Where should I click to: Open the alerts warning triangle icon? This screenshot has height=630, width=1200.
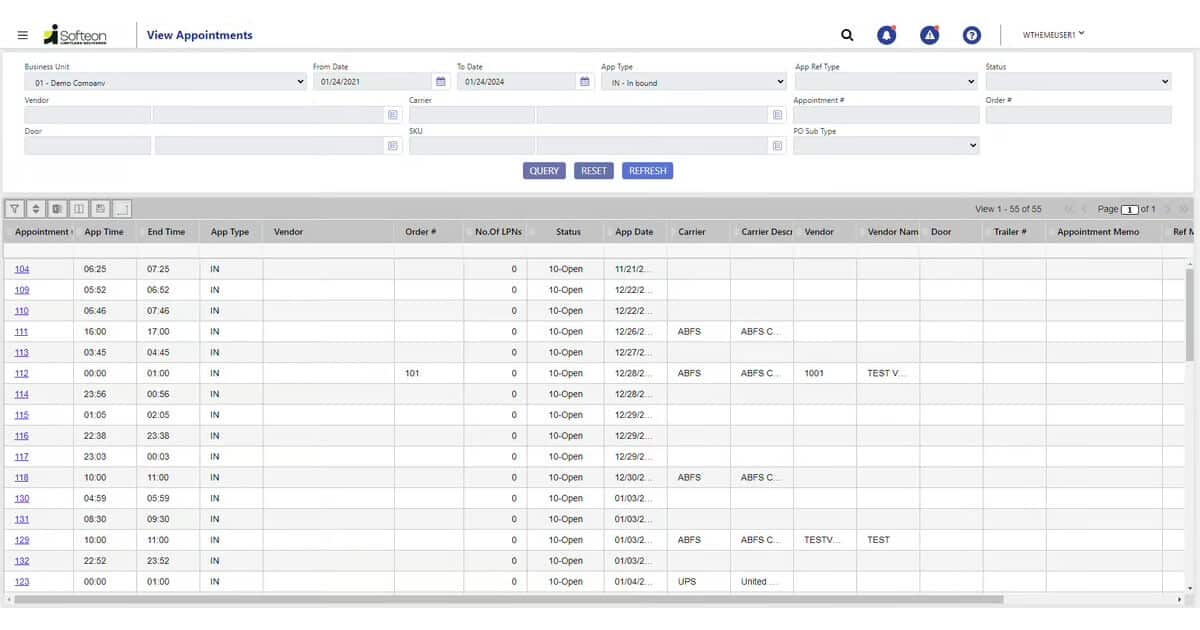929,35
